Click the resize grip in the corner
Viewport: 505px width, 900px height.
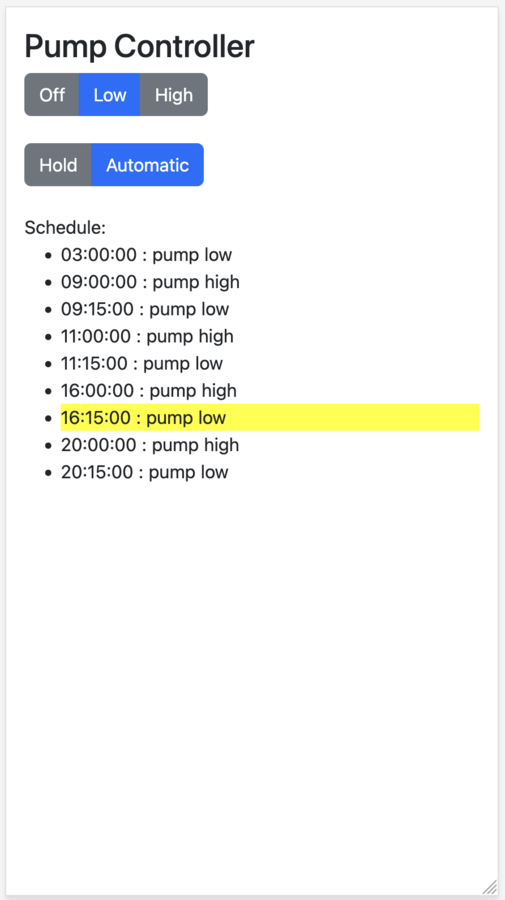click(x=490, y=886)
